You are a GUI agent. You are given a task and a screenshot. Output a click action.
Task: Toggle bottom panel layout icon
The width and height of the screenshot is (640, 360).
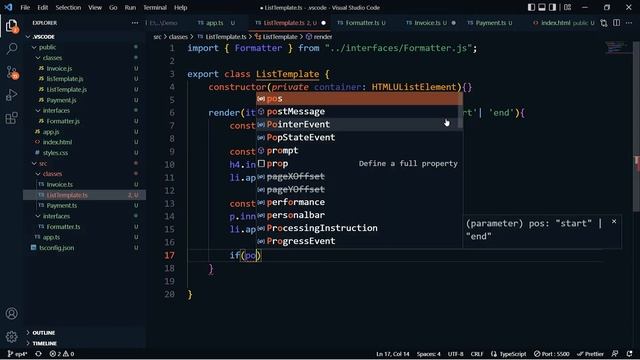tap(542, 7)
